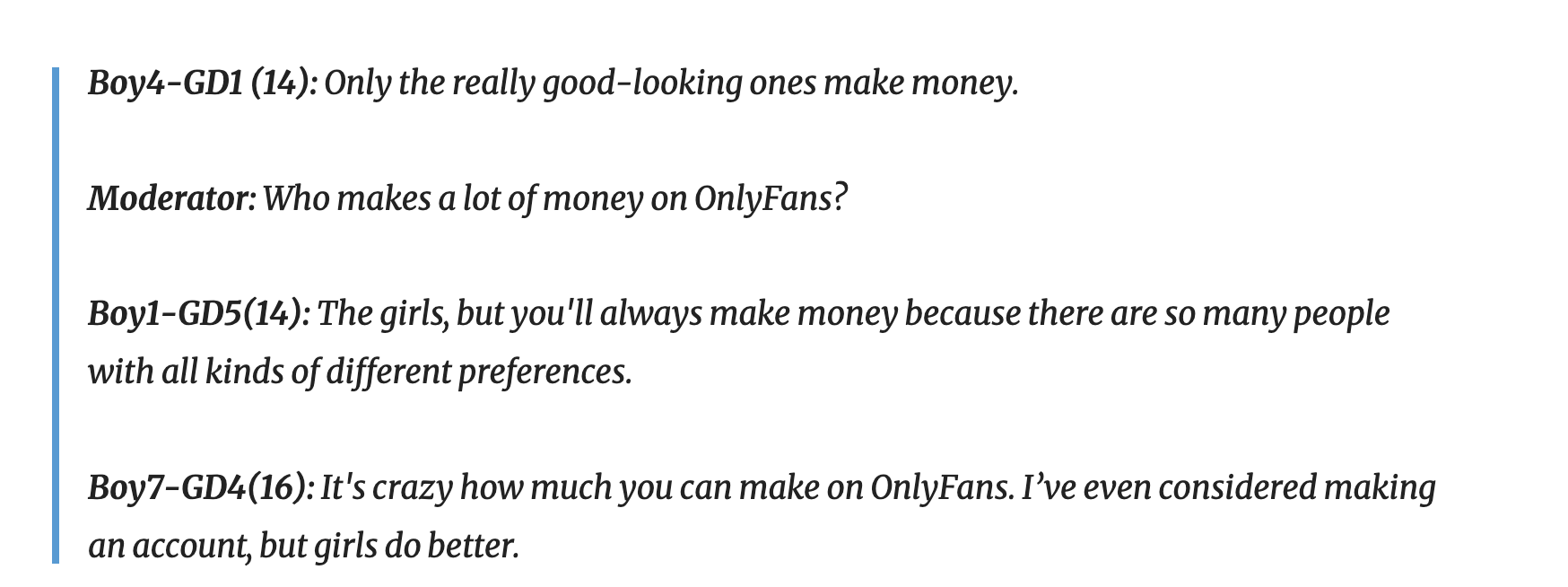Viewport: 1568px width, 587px height.
Task: Click the phrase "but girls do better."
Action: 389,544
